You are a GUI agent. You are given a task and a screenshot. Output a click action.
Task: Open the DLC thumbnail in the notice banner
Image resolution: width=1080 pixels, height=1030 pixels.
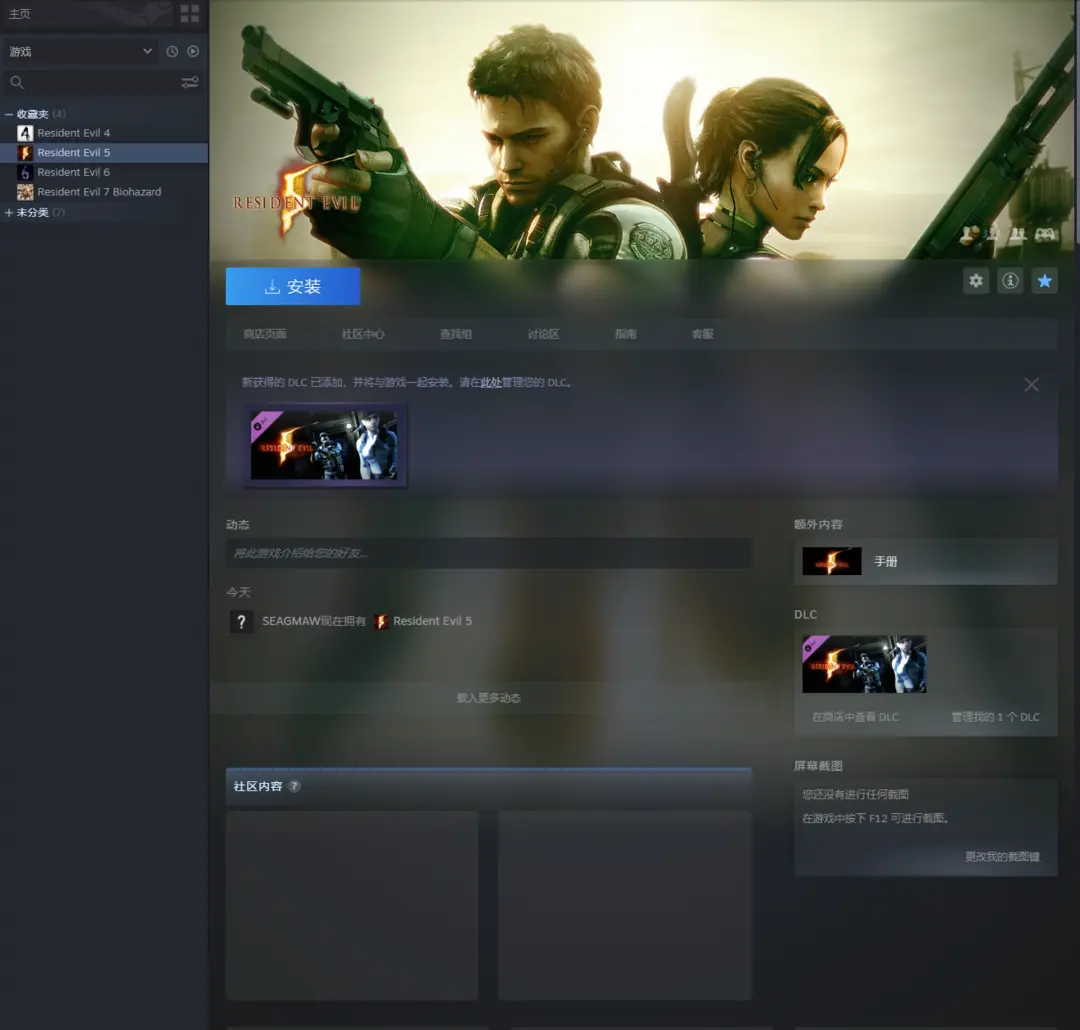(x=324, y=445)
